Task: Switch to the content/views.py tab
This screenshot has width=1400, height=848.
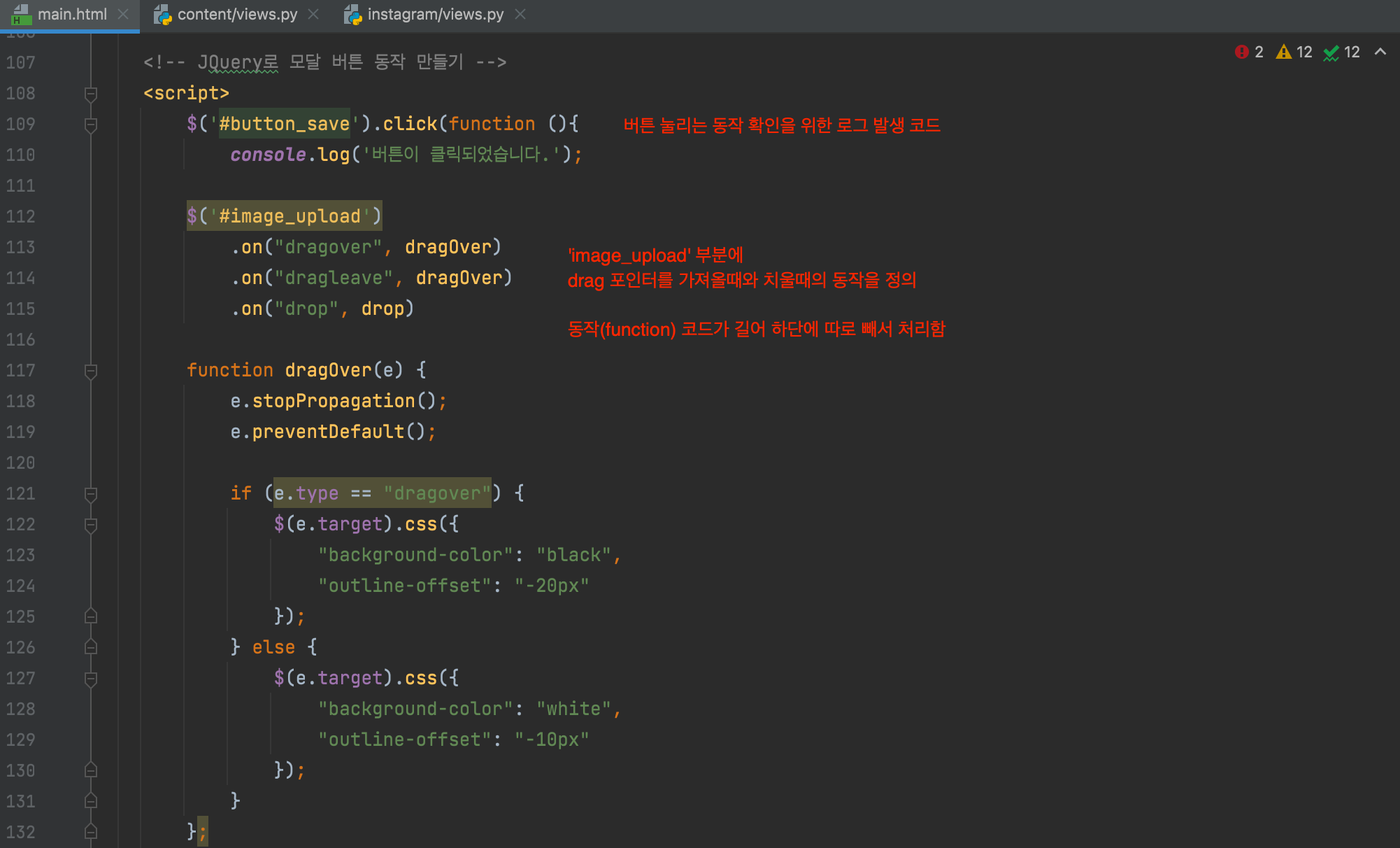Action: coord(237,14)
